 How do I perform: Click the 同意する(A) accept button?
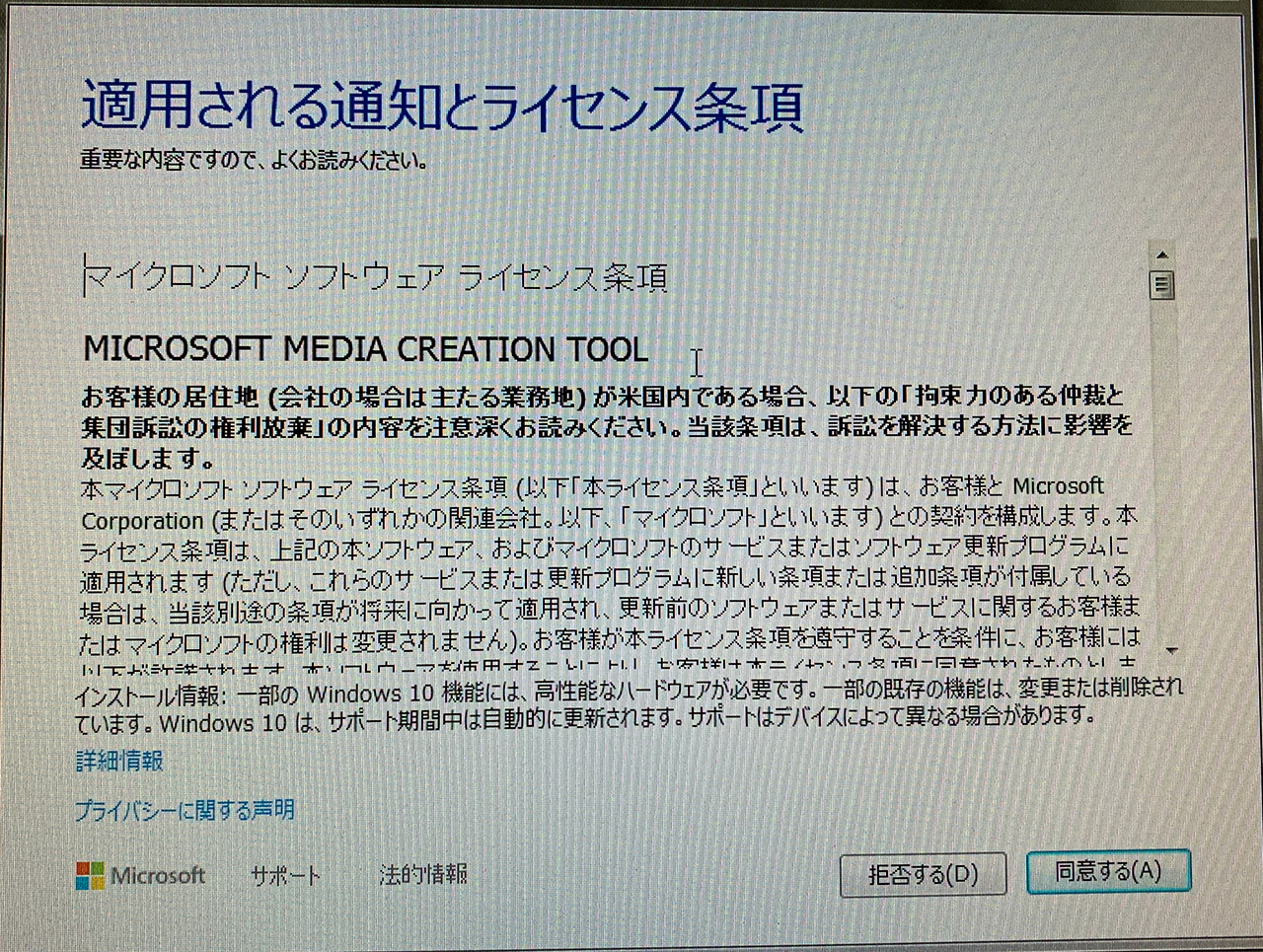point(1108,872)
